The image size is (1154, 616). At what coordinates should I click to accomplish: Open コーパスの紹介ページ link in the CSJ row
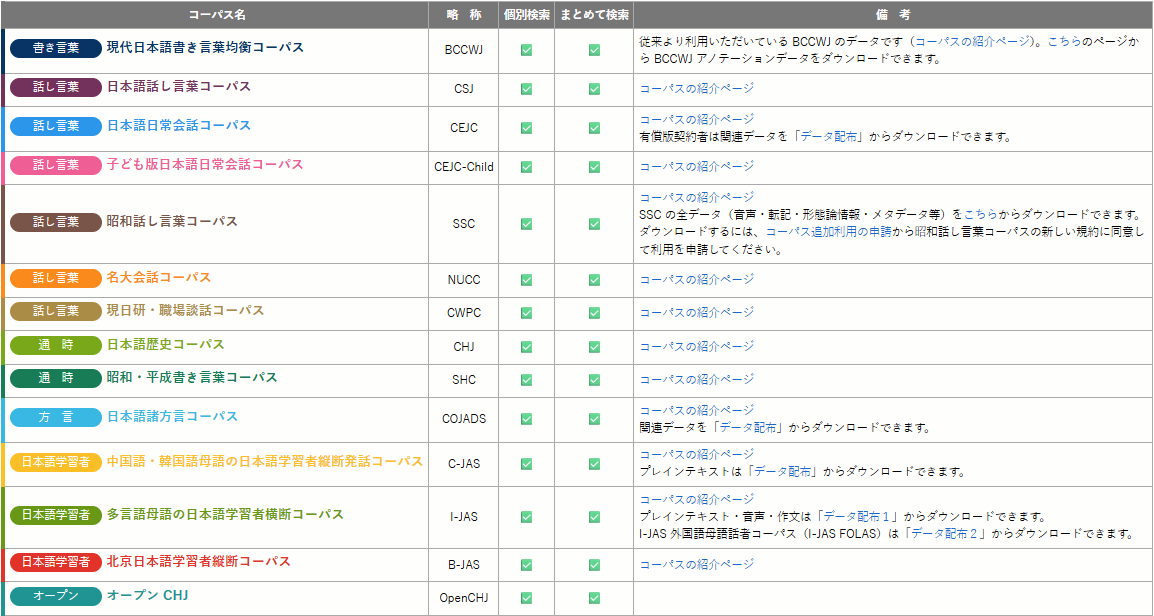(x=696, y=89)
